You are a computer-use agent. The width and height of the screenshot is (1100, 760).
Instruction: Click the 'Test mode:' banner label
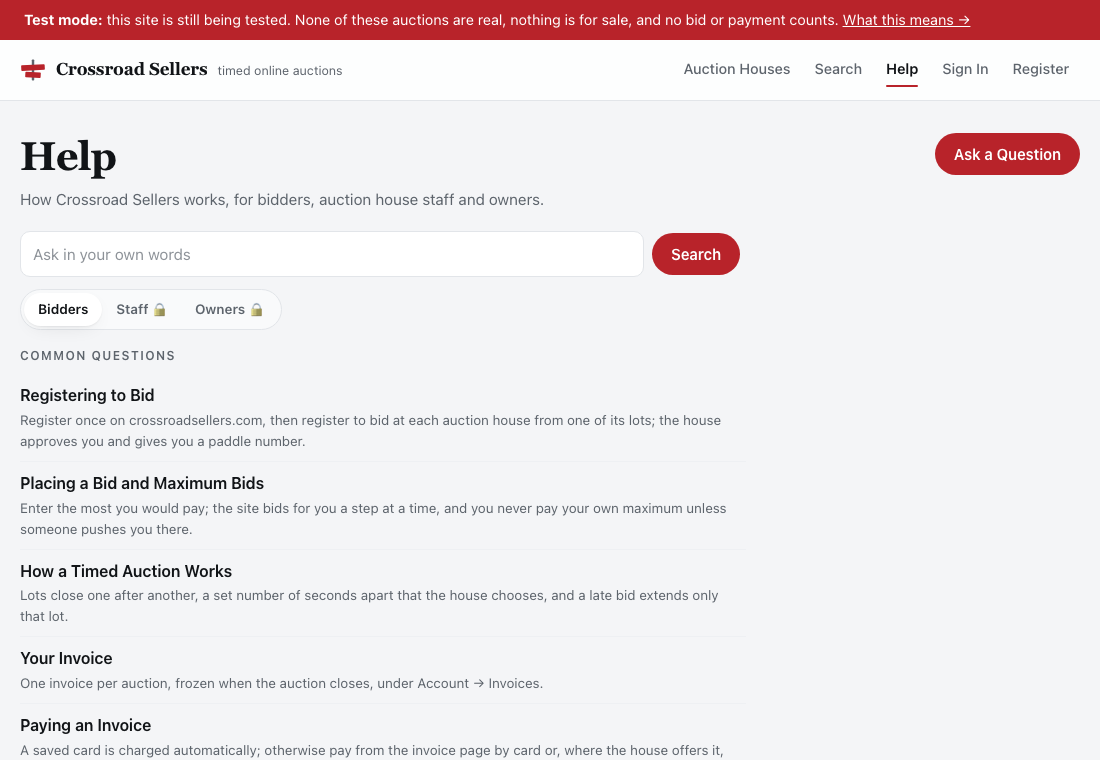pyautogui.click(x=63, y=20)
